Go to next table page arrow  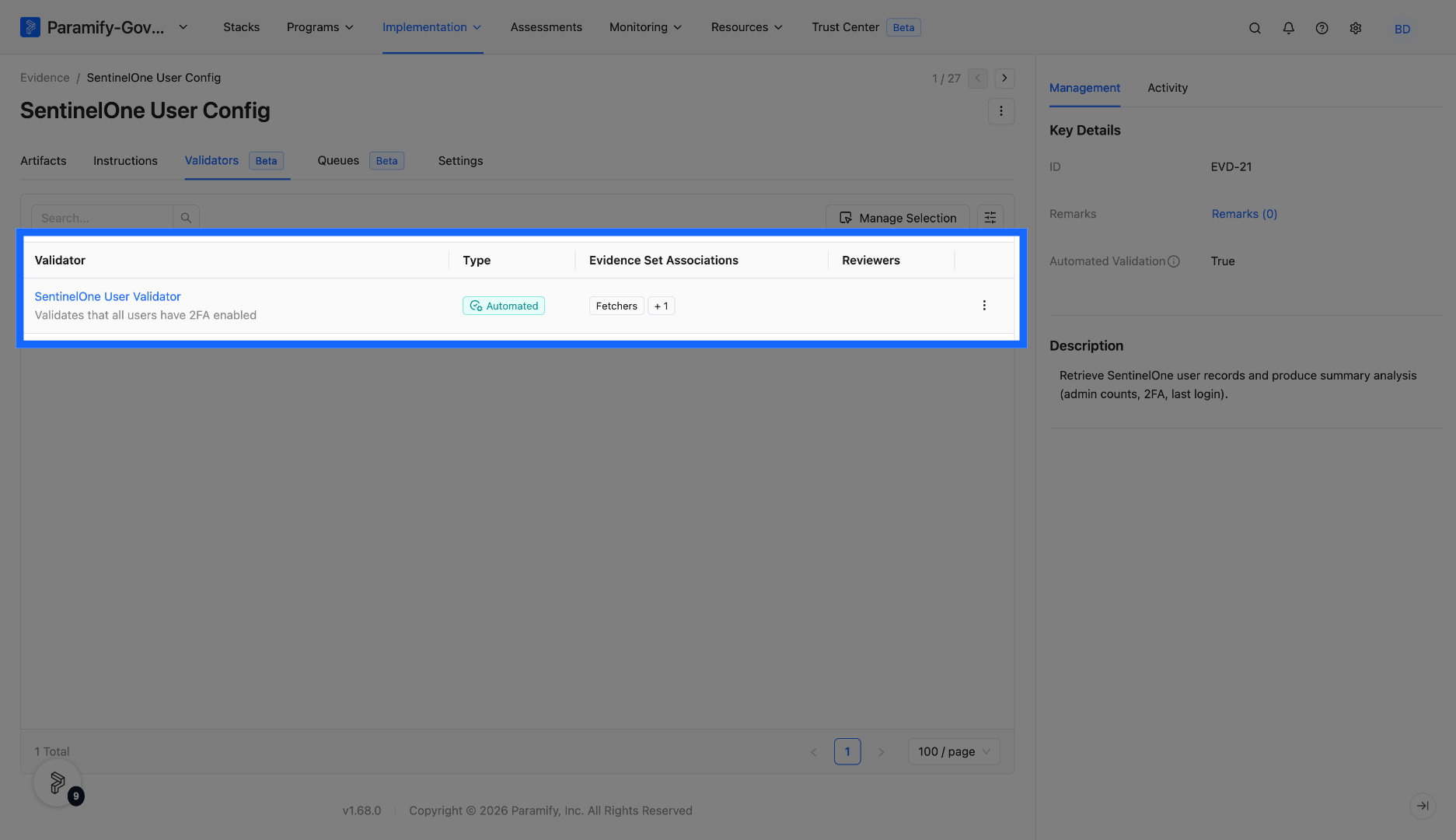pos(880,751)
